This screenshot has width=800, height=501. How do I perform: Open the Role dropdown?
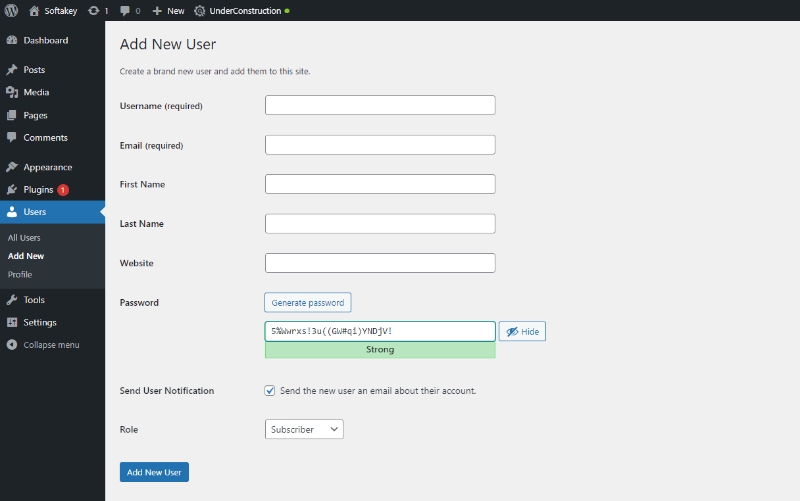(304, 429)
